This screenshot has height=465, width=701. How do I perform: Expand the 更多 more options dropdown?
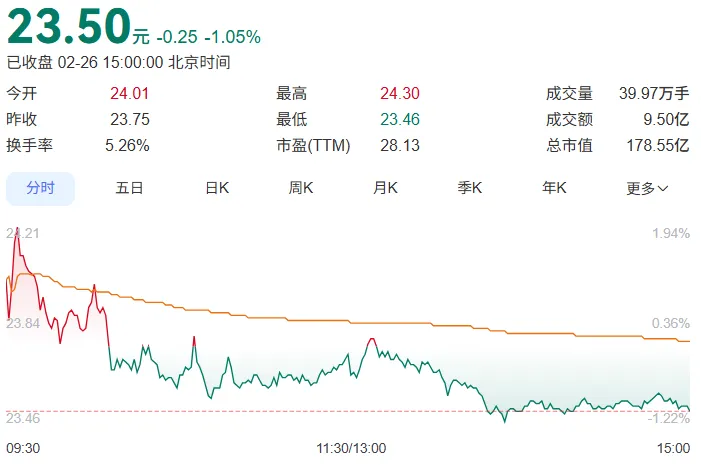(x=647, y=189)
